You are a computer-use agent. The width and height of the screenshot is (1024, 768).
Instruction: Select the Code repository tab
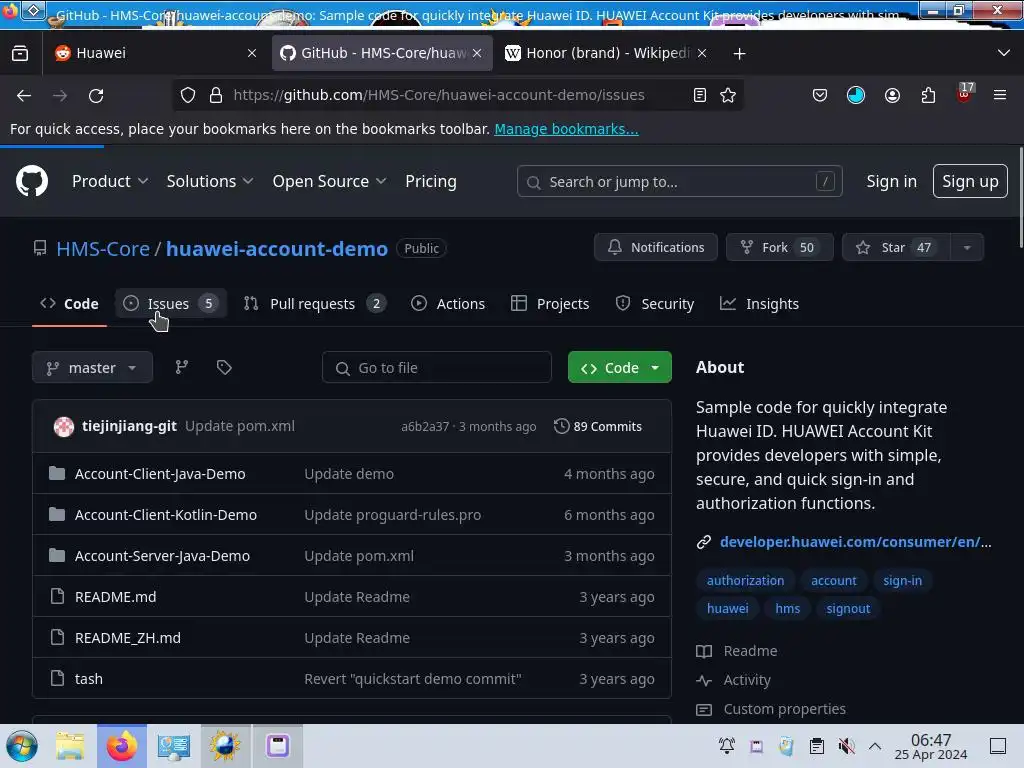[69, 304]
